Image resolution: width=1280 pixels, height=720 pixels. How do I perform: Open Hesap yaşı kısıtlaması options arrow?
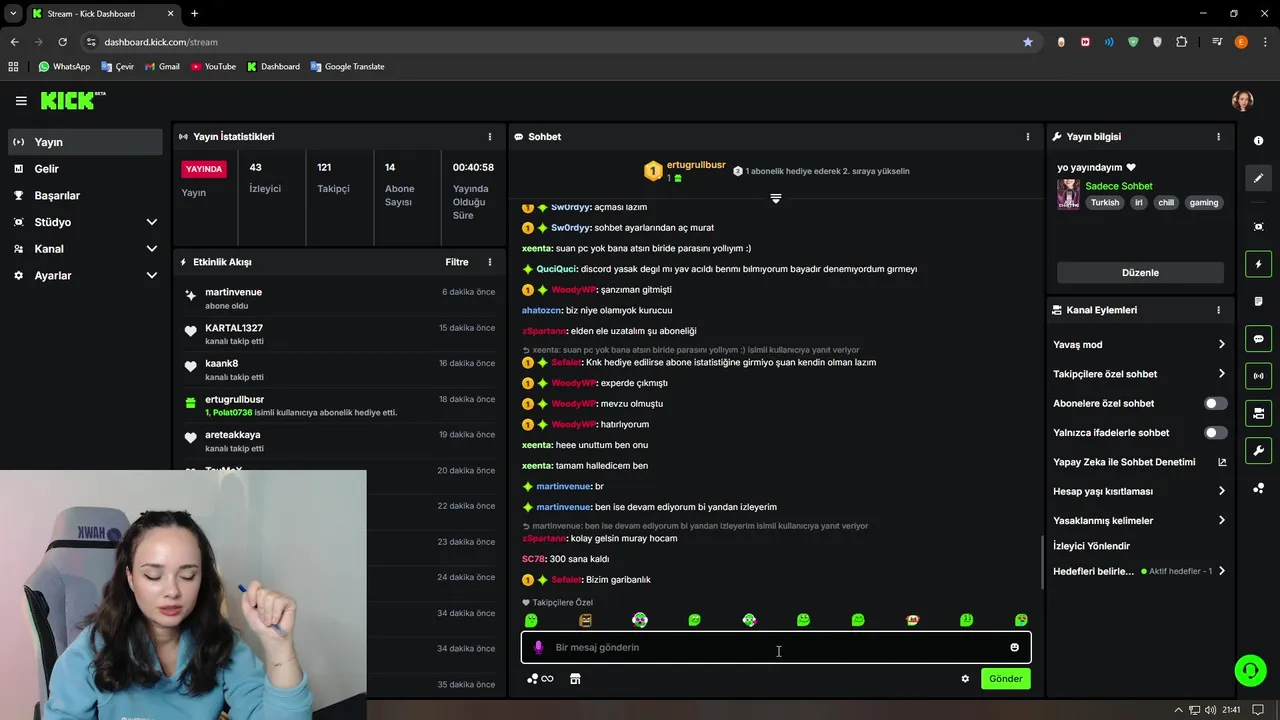(x=1221, y=491)
